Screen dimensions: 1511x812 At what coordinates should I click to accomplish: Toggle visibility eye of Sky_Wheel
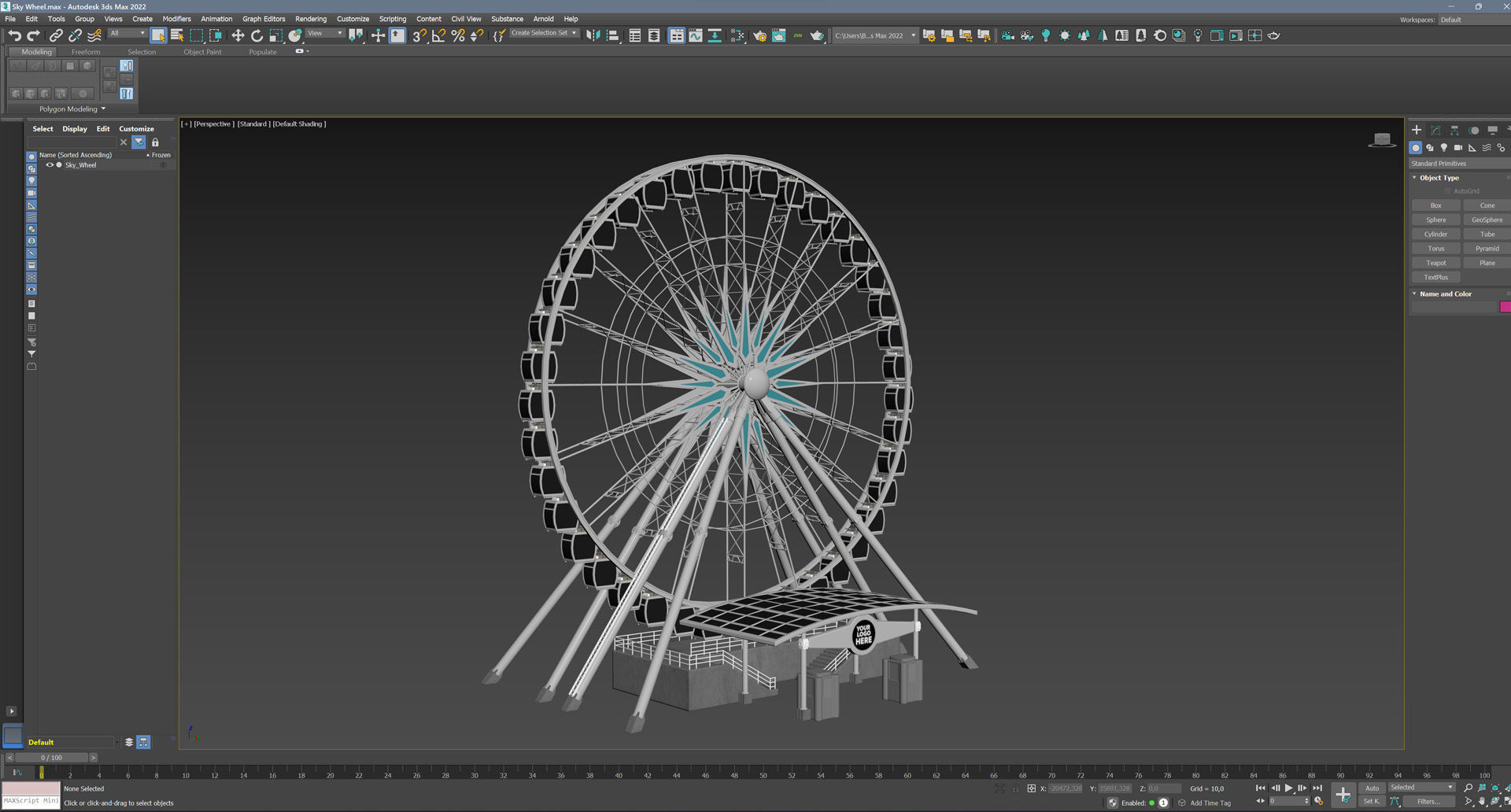[50, 165]
